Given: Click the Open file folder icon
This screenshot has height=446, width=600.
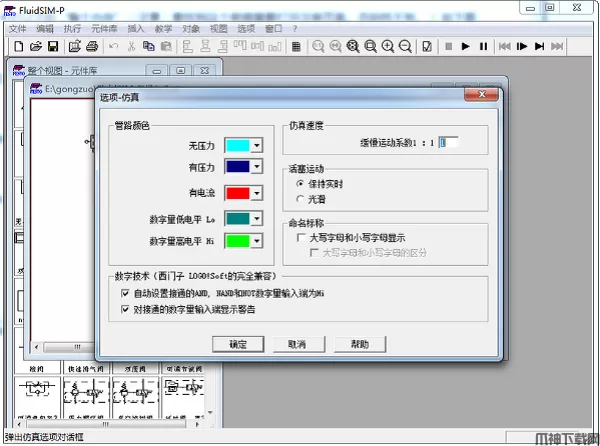Looking at the screenshot, I should [36, 46].
